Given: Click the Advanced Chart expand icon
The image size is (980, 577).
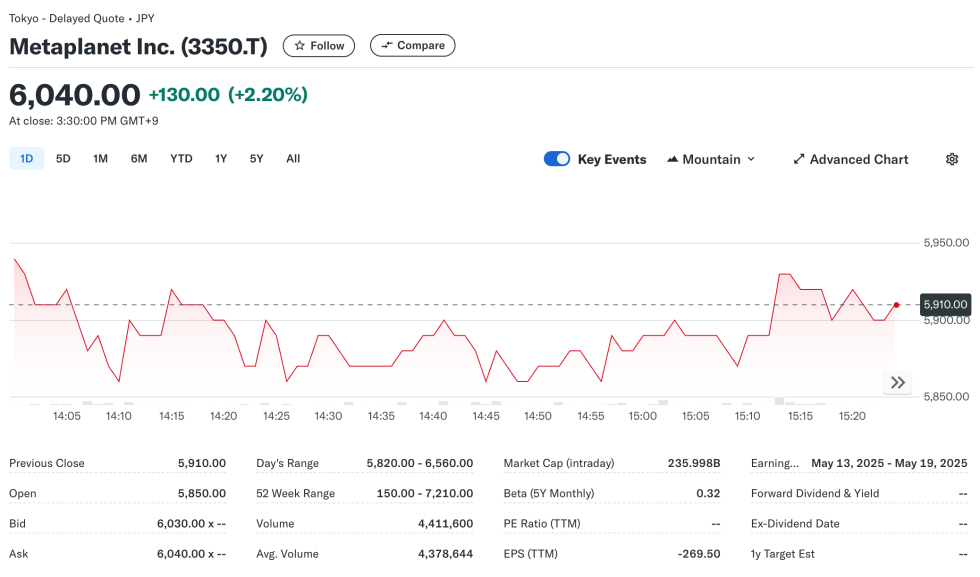Looking at the screenshot, I should (799, 159).
